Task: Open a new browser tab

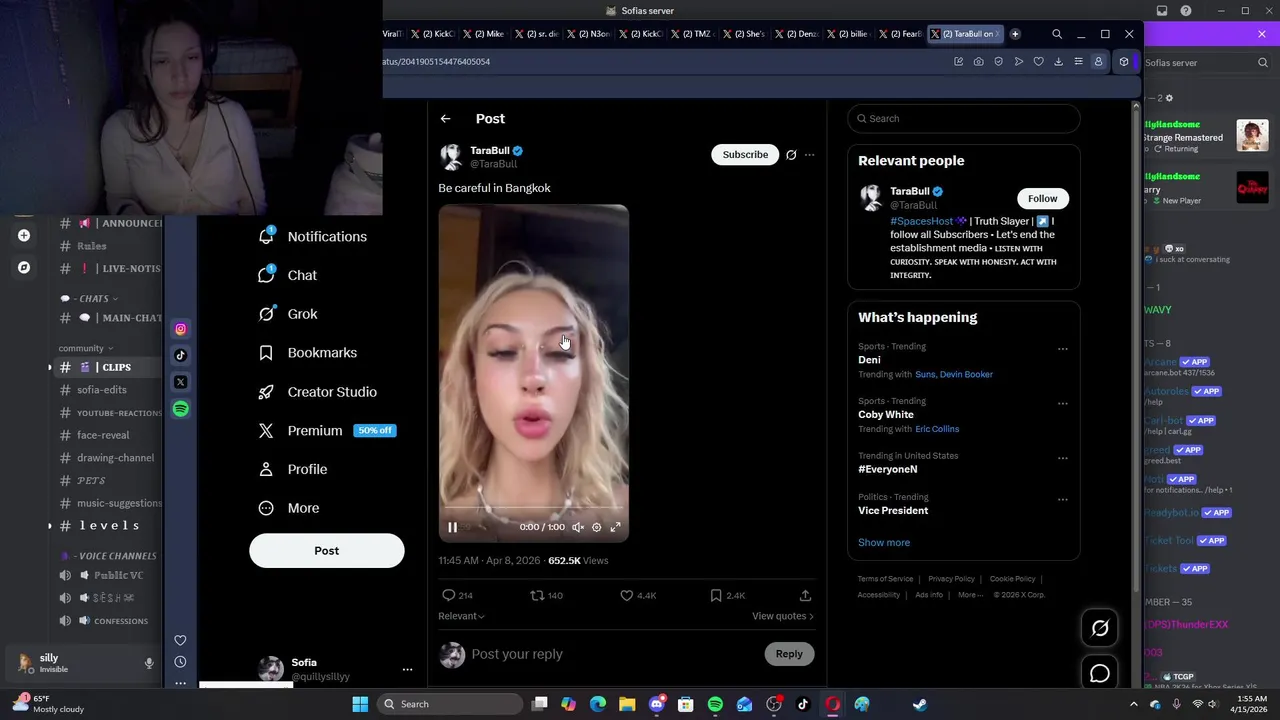Action: pyautogui.click(x=1015, y=34)
